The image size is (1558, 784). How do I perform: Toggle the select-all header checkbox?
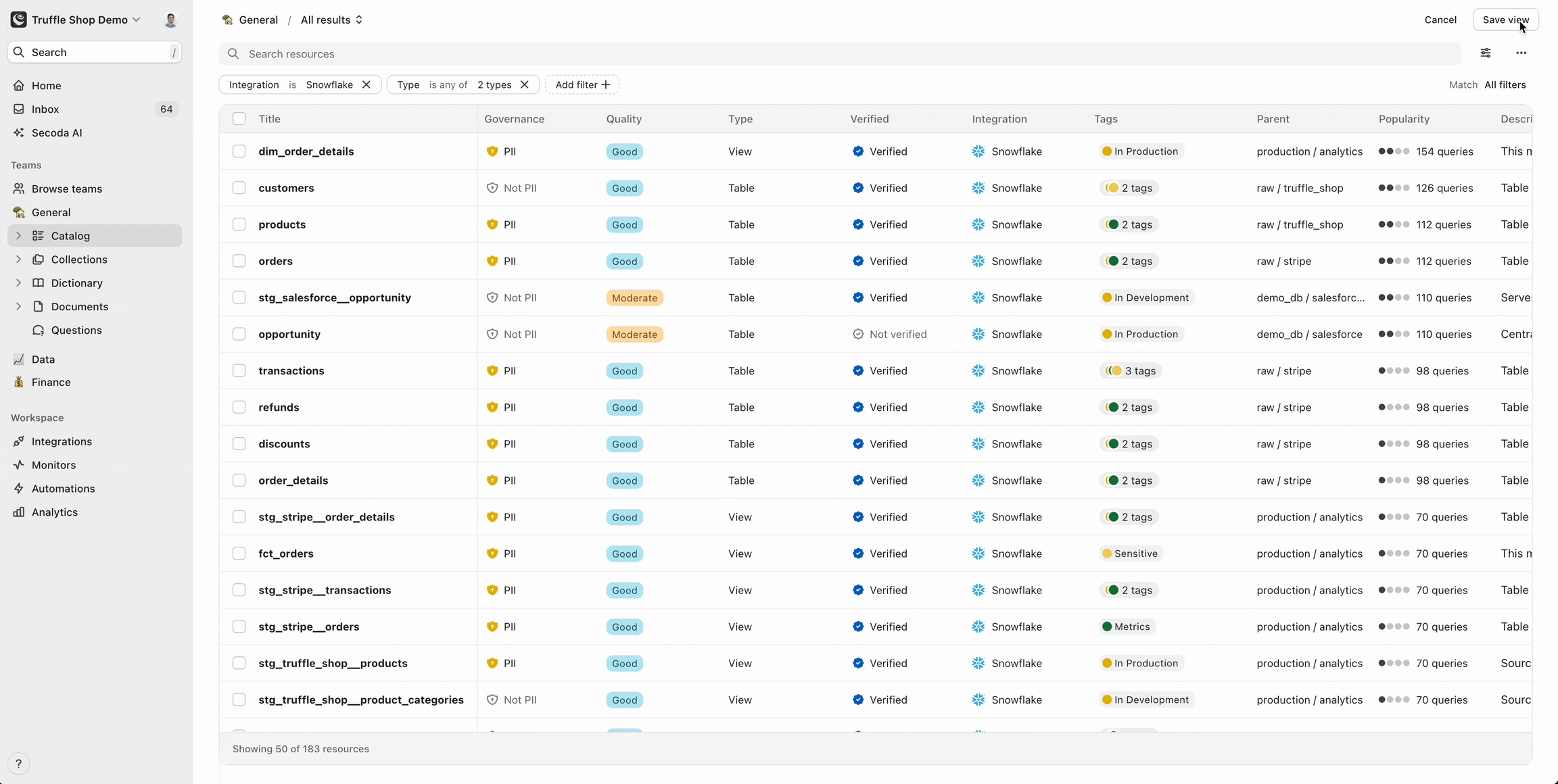pyautogui.click(x=239, y=119)
